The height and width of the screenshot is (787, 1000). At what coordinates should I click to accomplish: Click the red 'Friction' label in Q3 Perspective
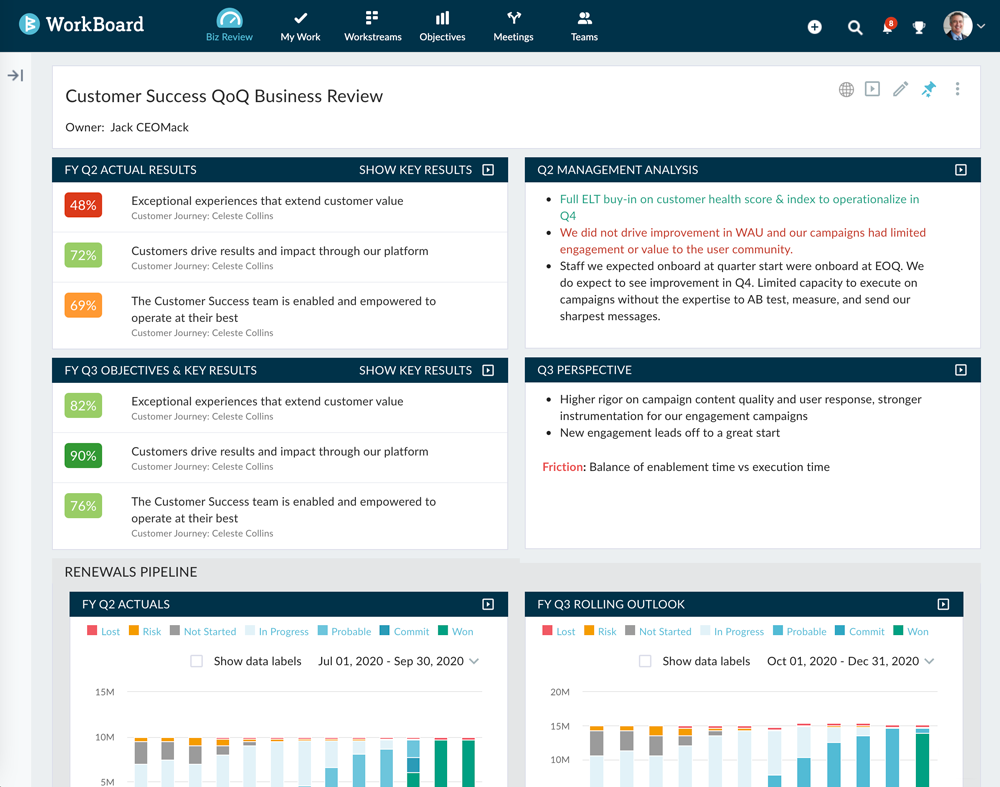tap(562, 467)
